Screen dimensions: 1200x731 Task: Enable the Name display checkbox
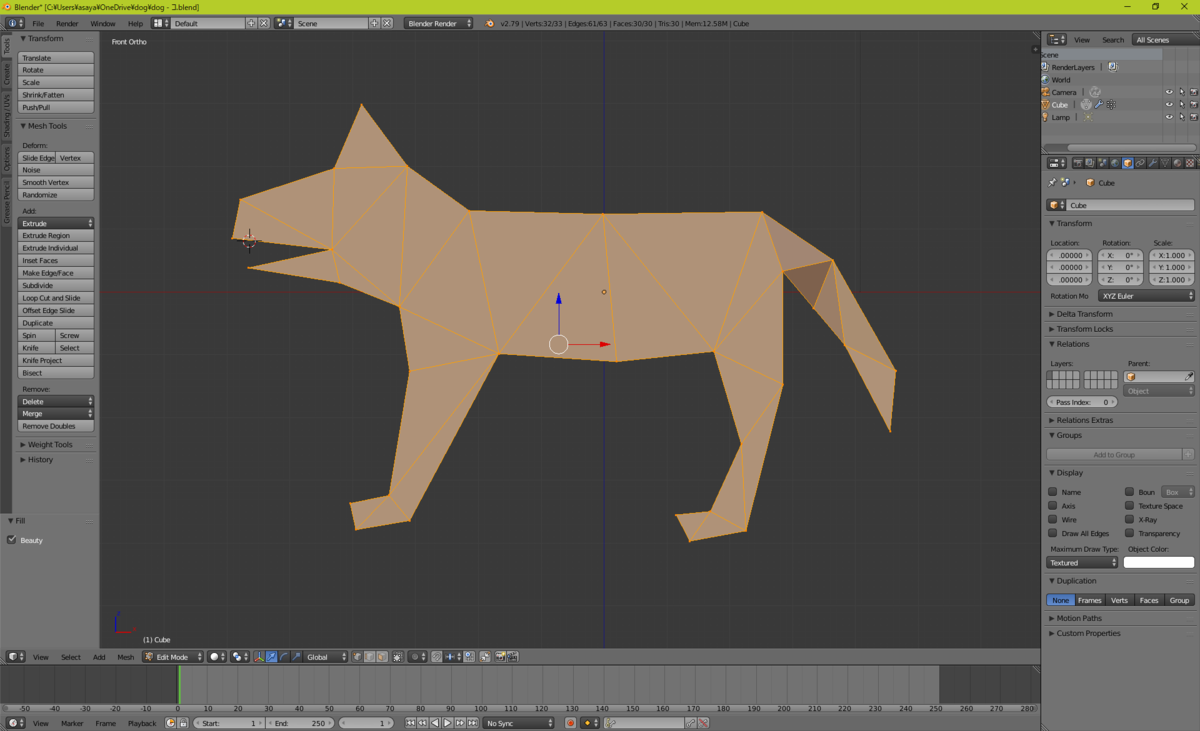pos(1052,492)
